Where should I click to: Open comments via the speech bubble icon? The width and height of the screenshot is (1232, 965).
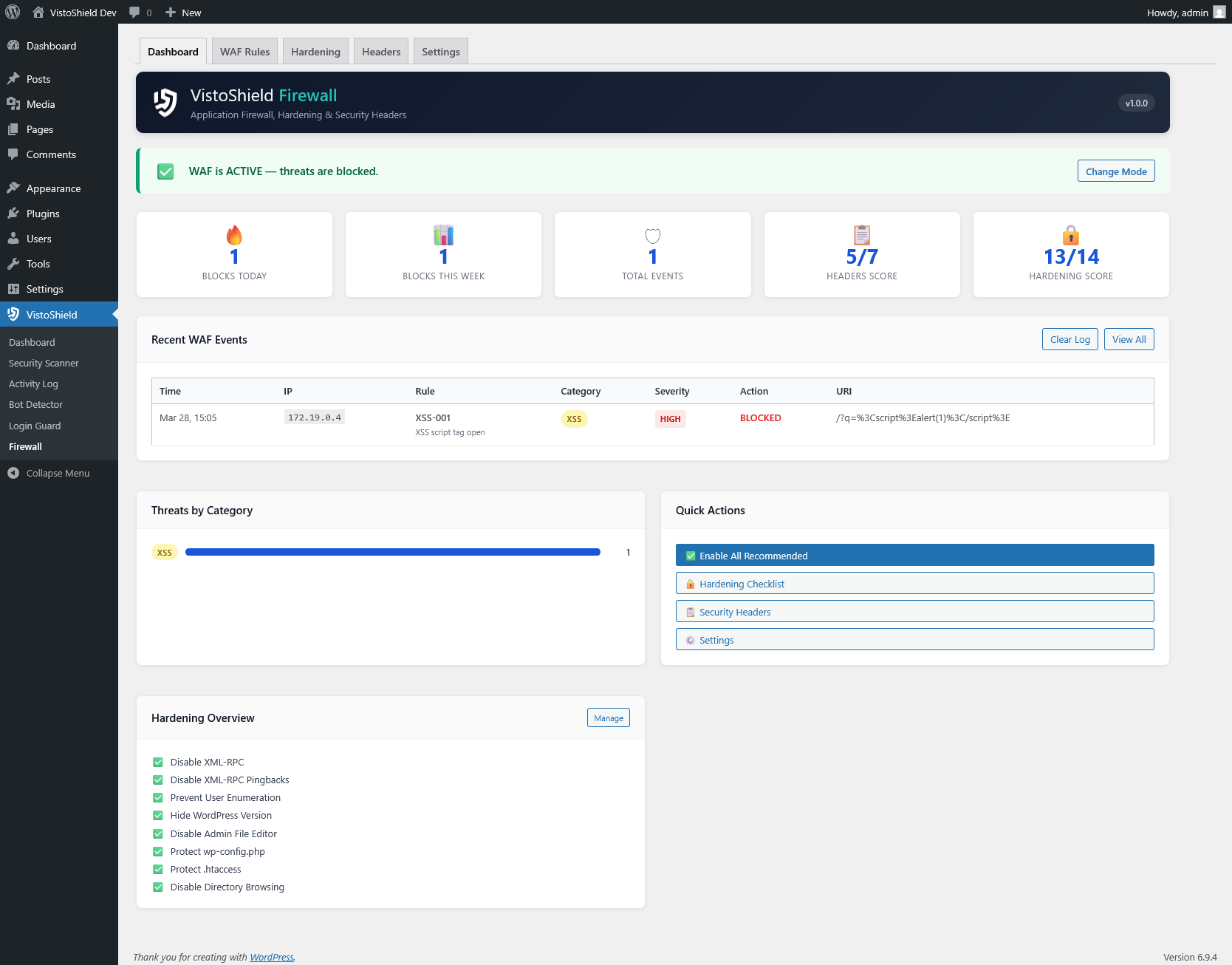click(x=135, y=12)
